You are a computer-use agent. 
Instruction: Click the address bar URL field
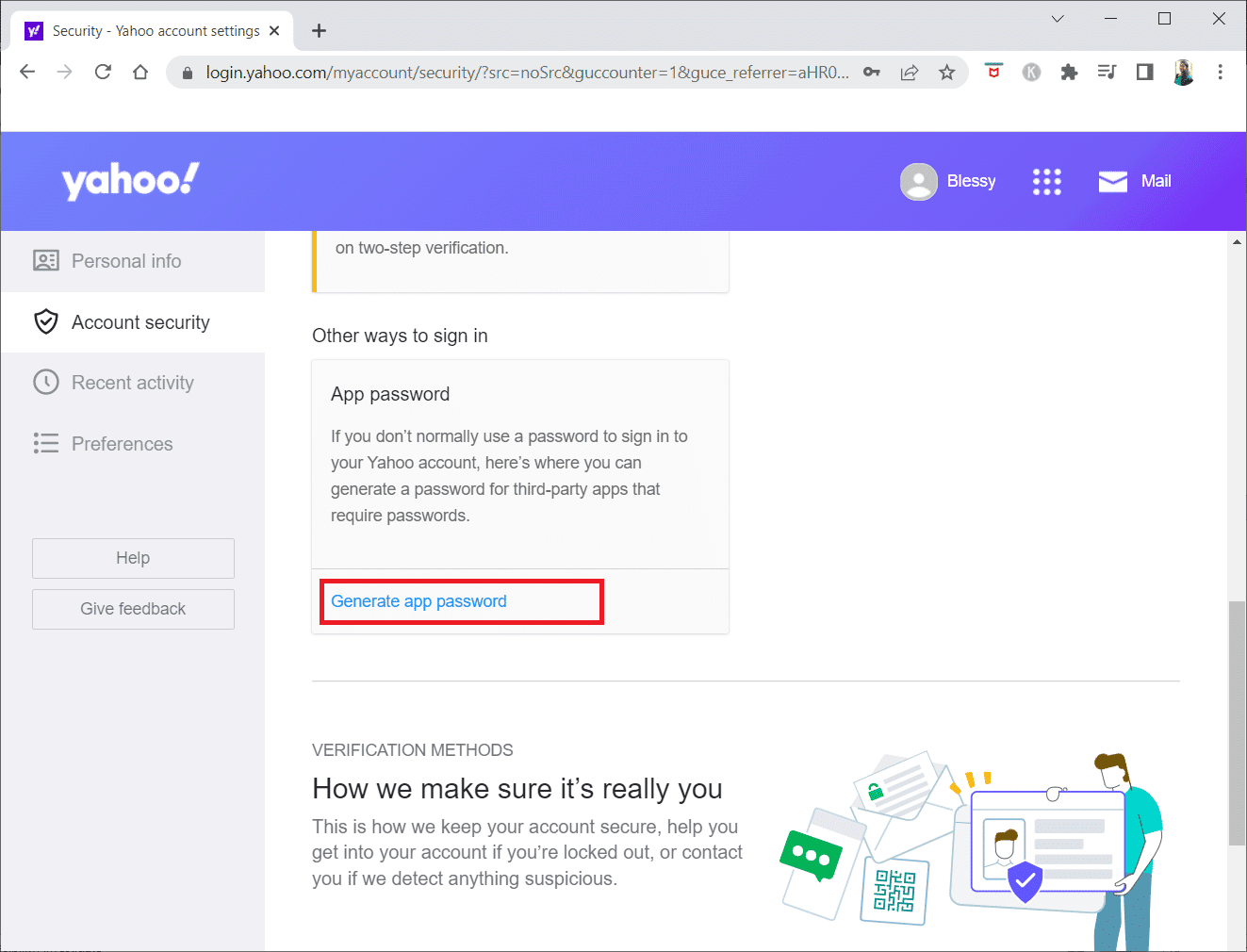pyautogui.click(x=526, y=73)
